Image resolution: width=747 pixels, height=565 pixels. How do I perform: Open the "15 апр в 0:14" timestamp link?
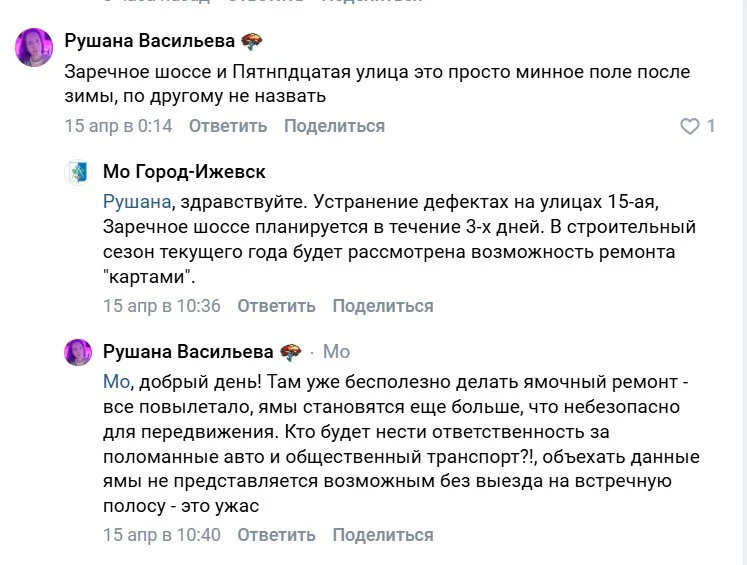[119, 126]
